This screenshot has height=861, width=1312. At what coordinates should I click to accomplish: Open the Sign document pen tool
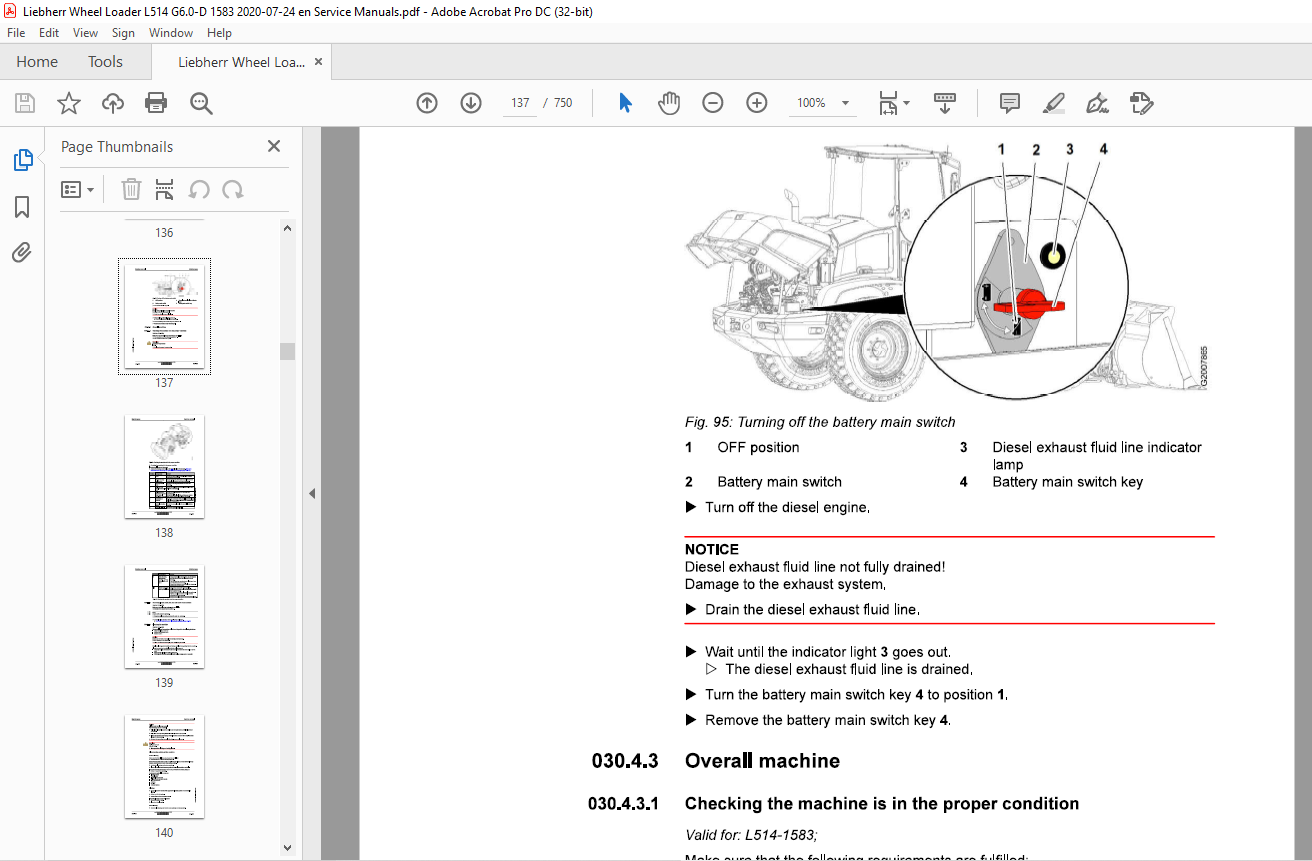(1098, 103)
